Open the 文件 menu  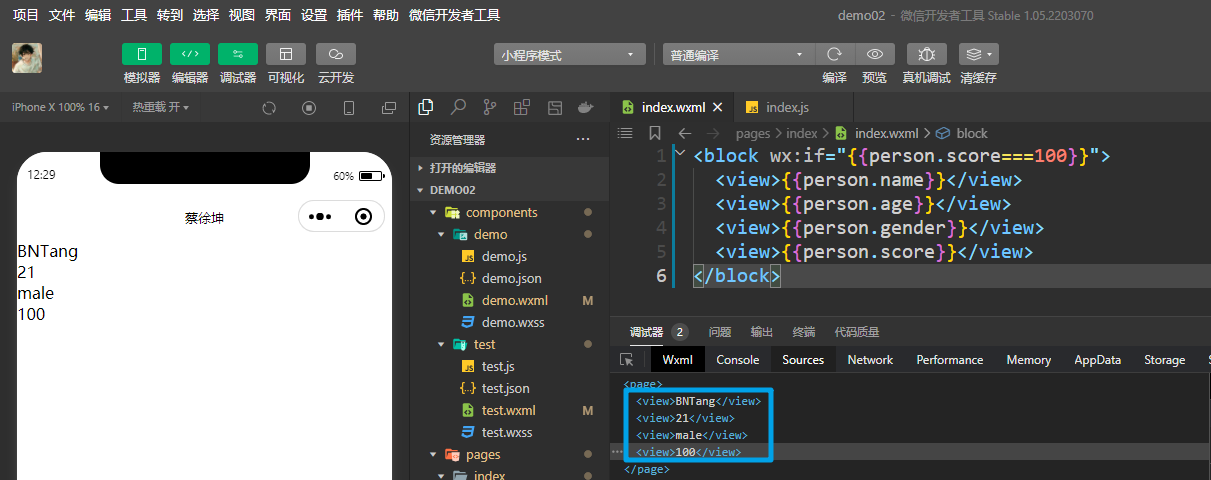click(62, 15)
